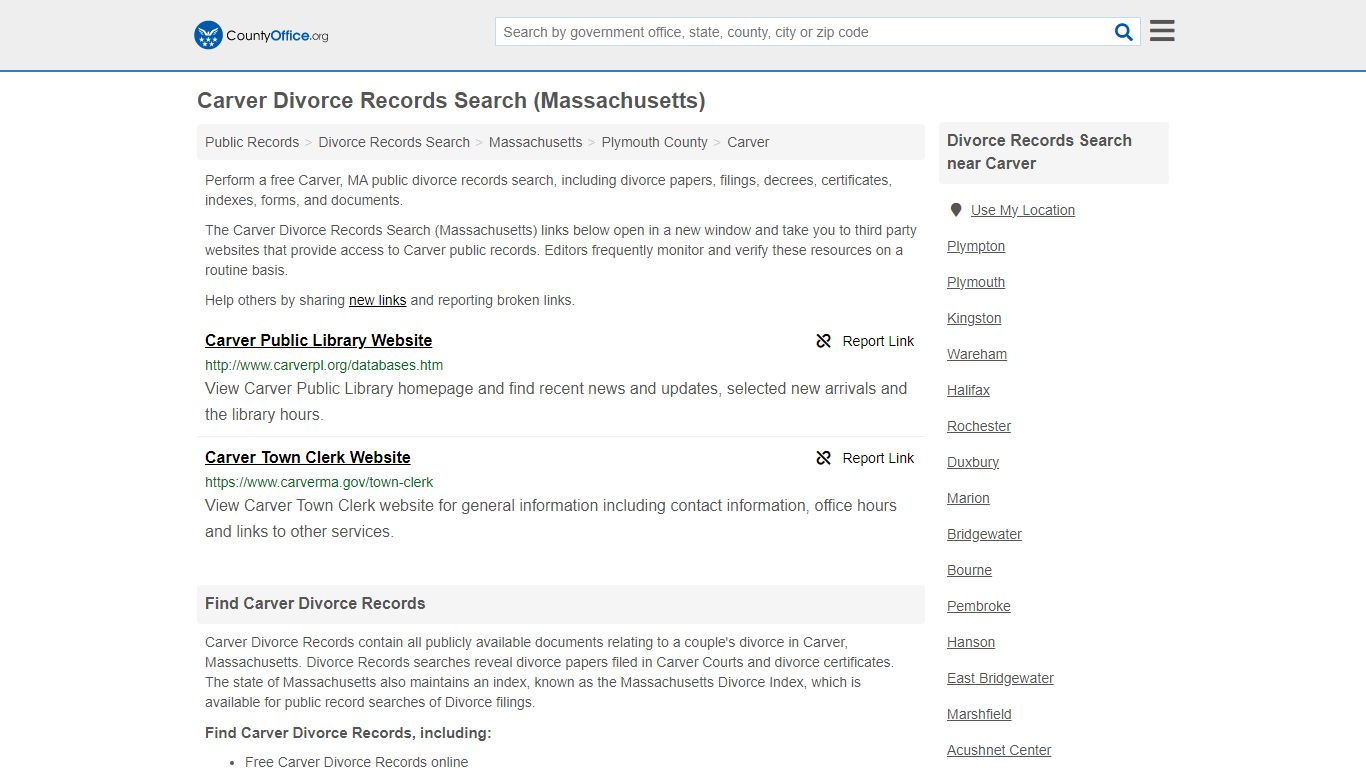This screenshot has width=1366, height=768.
Task: Open Marshfield in nearby list
Action: 979,714
